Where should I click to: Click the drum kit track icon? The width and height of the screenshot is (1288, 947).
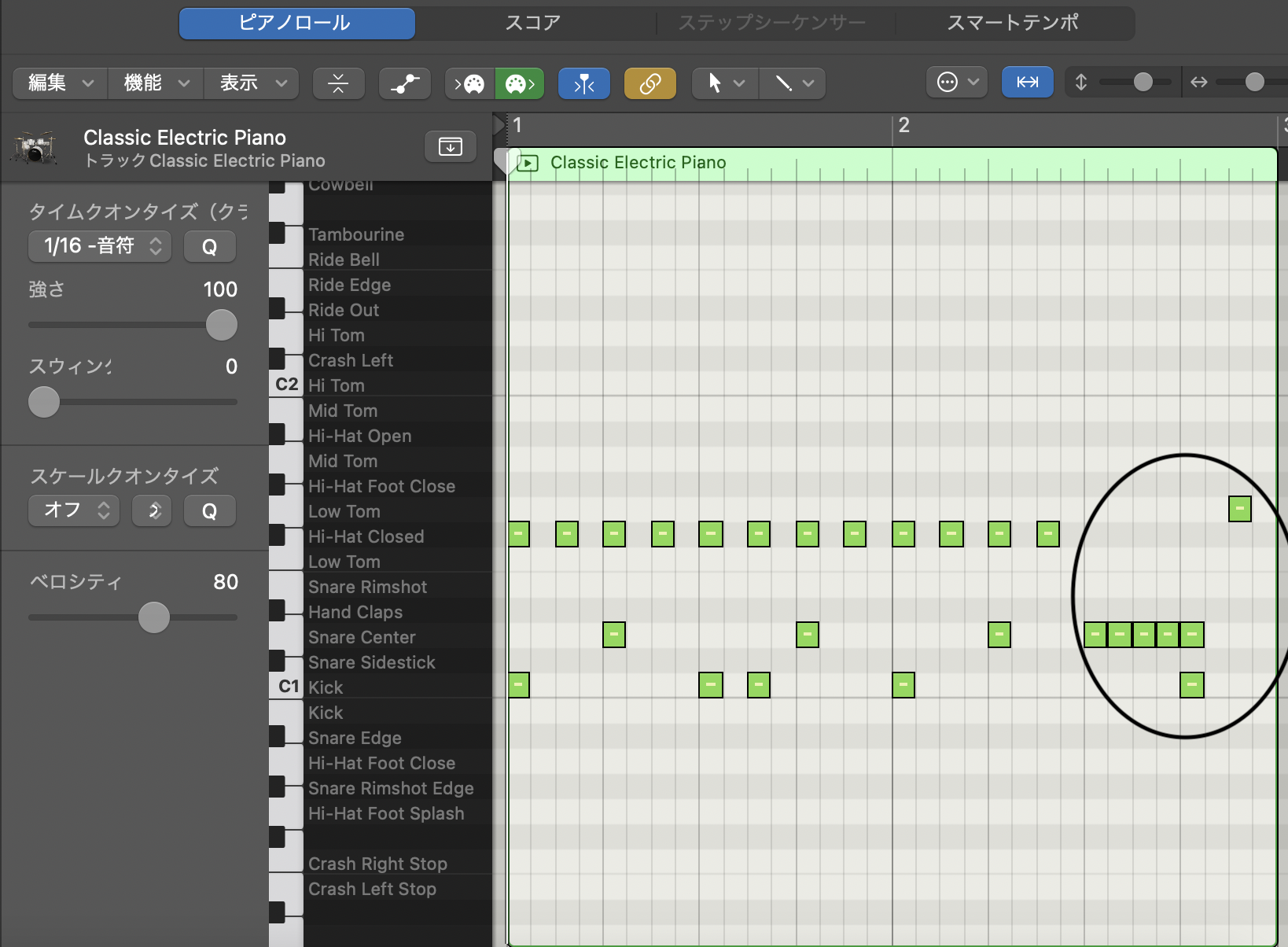click(35, 147)
